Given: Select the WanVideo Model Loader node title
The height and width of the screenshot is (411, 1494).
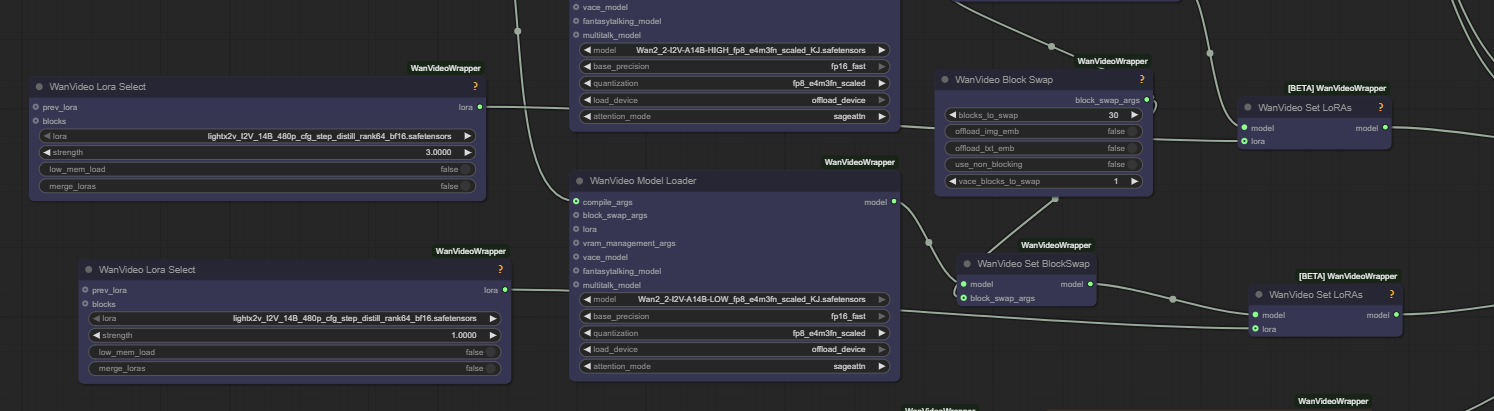Looking at the screenshot, I should pos(643,181).
